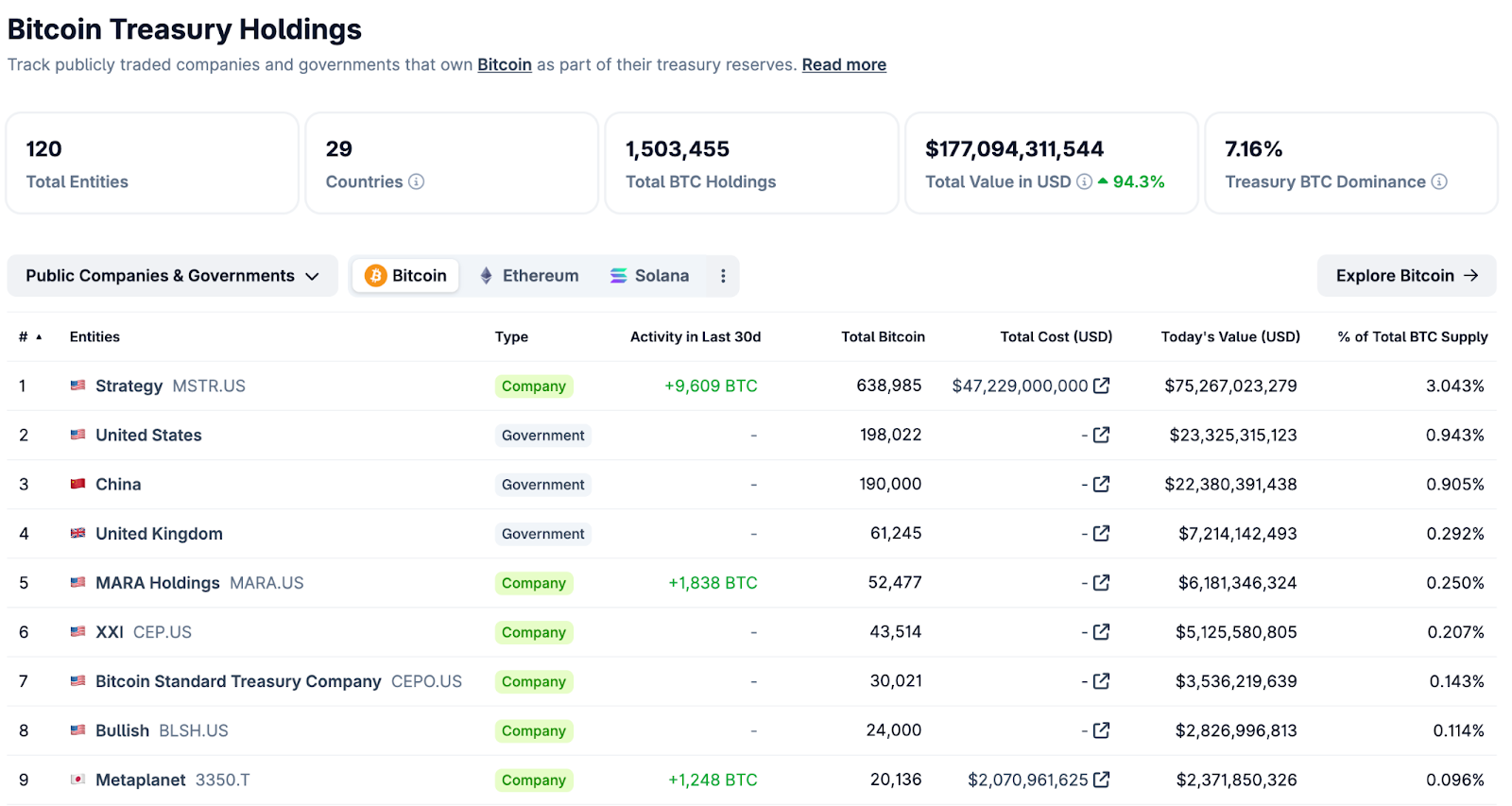Switch to the Ethereum tab

[529, 276]
